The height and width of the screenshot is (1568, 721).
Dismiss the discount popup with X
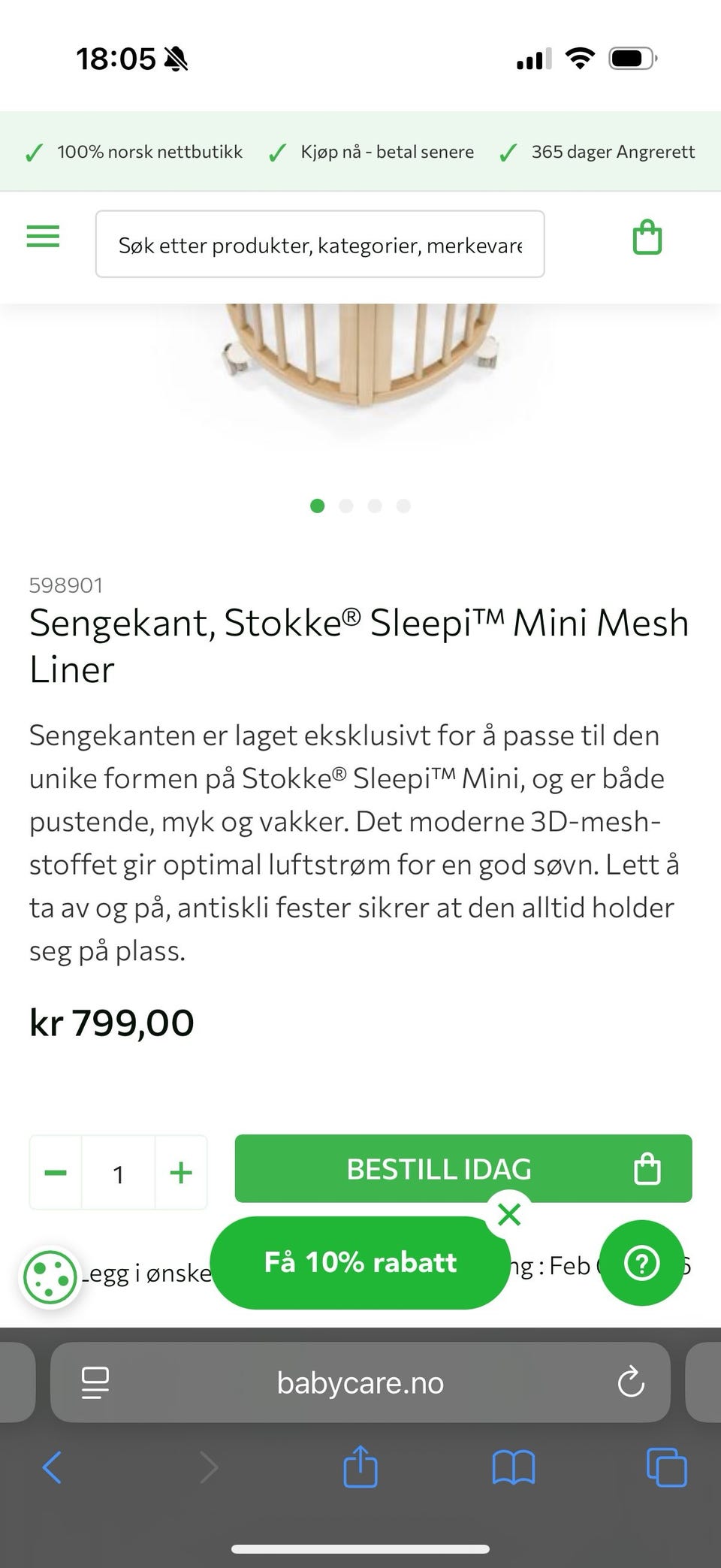pyautogui.click(x=509, y=1215)
